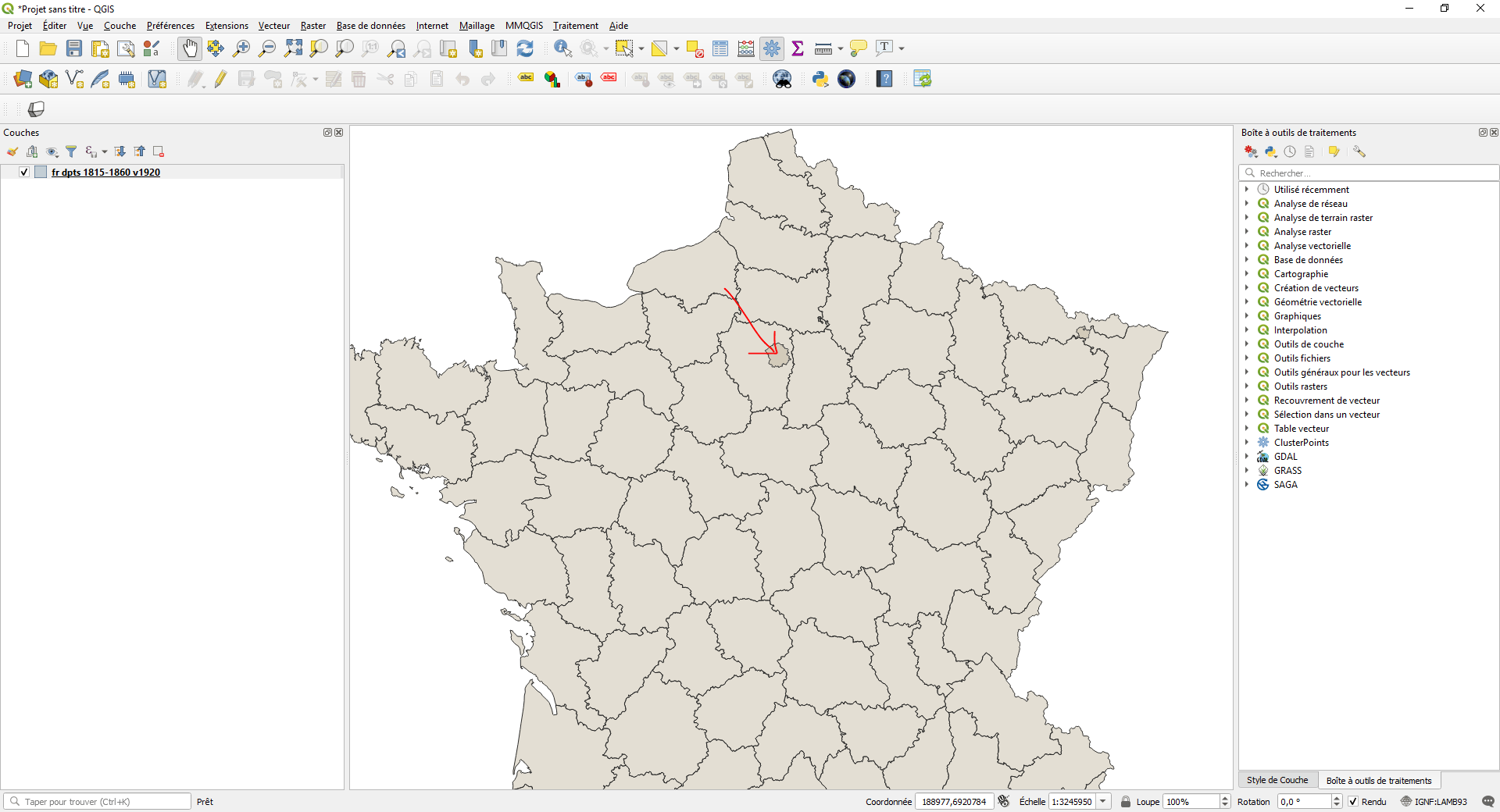Toggle the scale lock padlock icon
Image resolution: width=1500 pixels, height=812 pixels.
pos(1126,802)
